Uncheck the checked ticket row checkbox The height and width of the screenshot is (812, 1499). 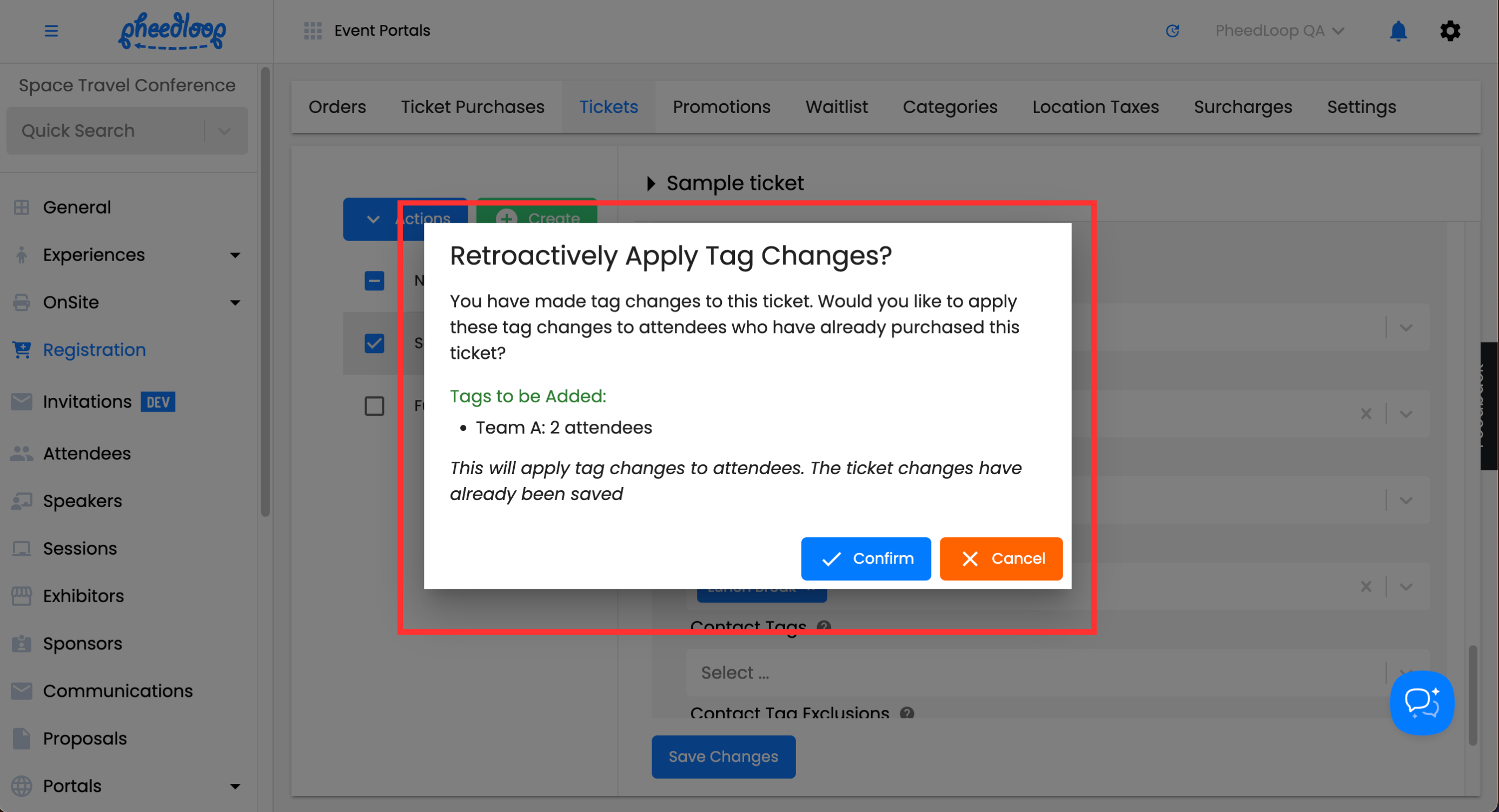(374, 343)
